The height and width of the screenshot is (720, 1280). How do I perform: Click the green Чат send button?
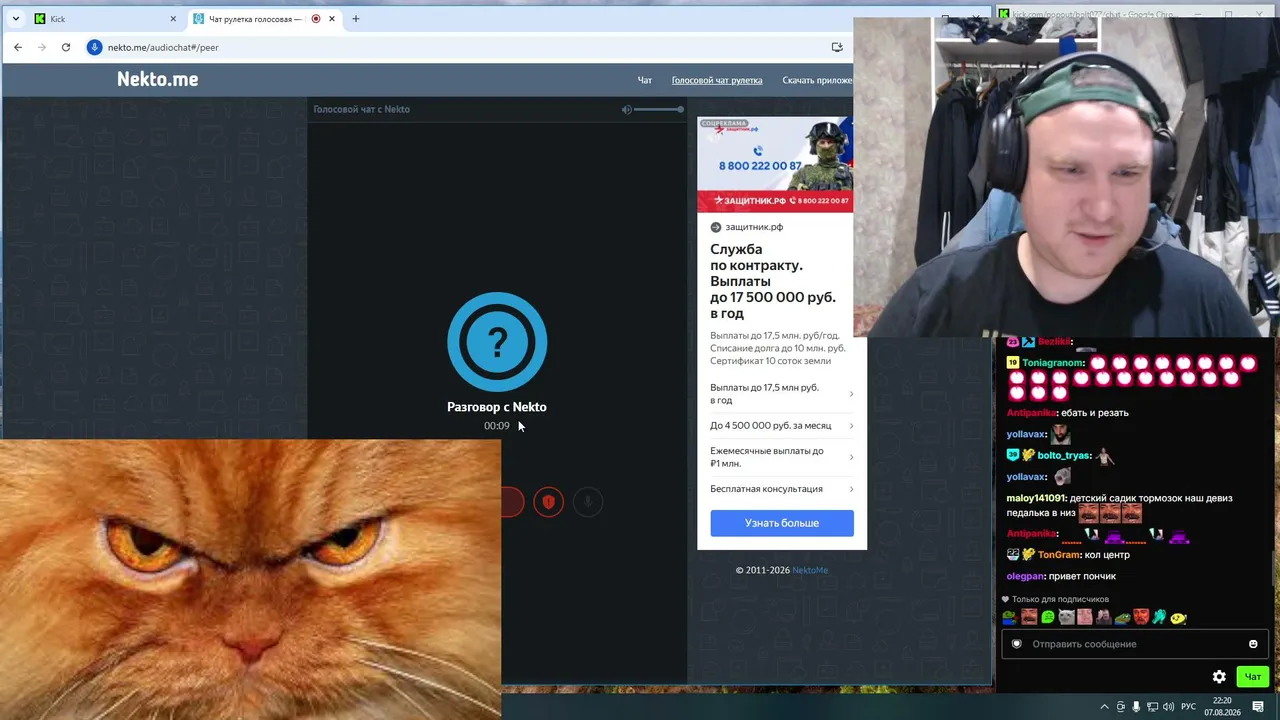pos(1253,677)
